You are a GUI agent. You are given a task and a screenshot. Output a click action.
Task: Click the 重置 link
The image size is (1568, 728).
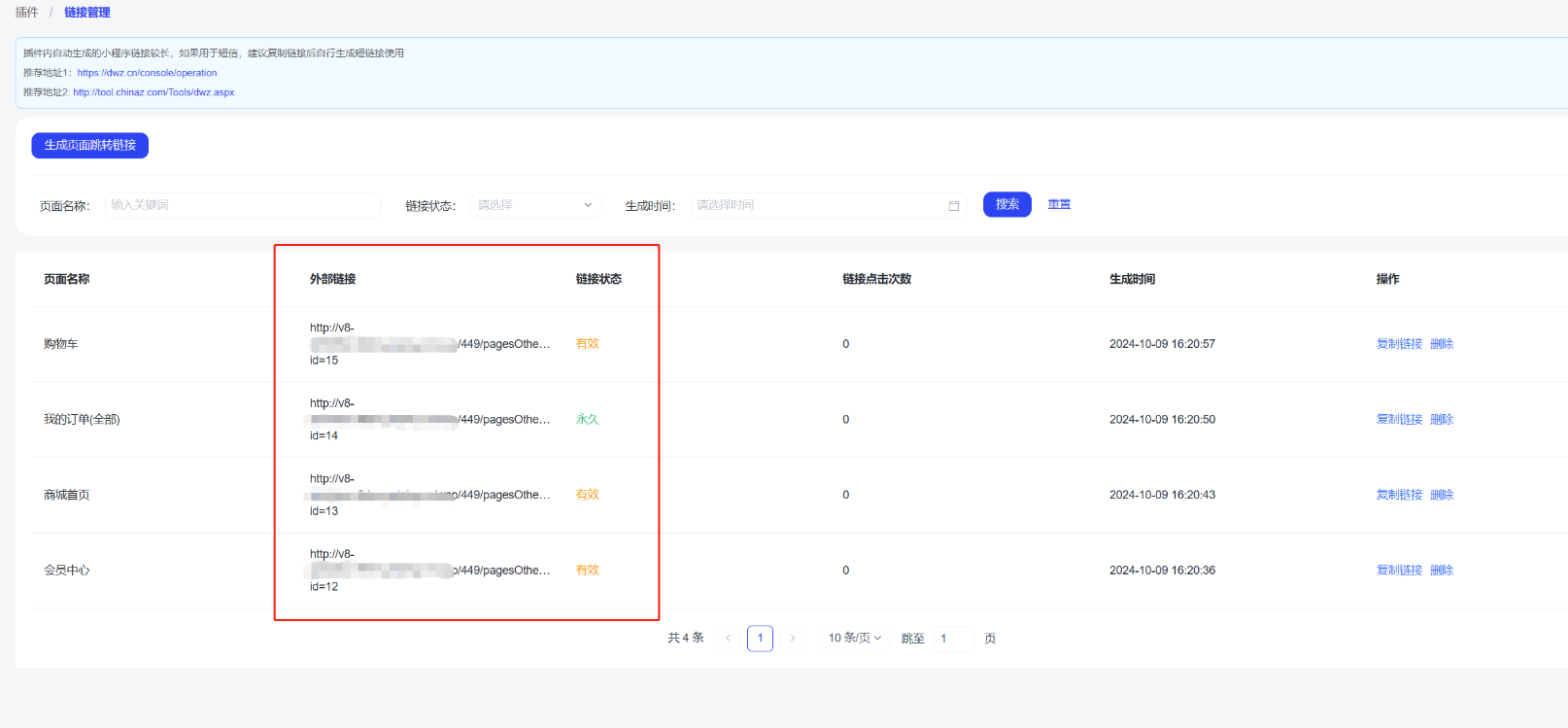pos(1059,204)
